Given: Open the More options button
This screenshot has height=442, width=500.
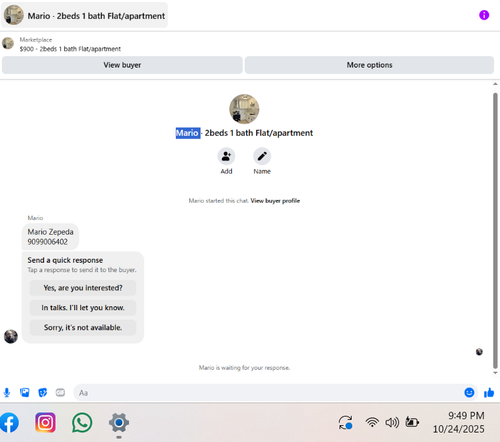Looking at the screenshot, I should coord(369,65).
